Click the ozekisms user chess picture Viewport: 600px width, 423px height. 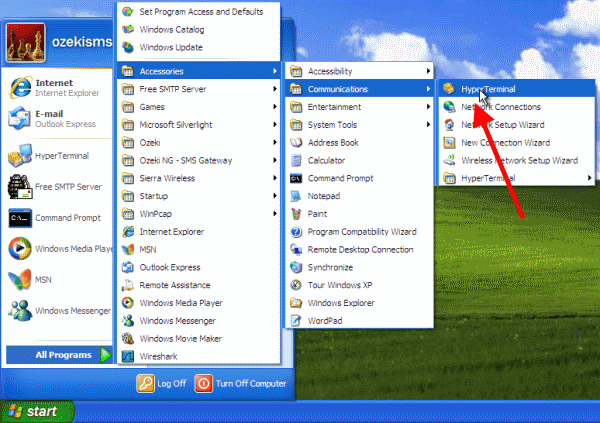click(x=26, y=42)
